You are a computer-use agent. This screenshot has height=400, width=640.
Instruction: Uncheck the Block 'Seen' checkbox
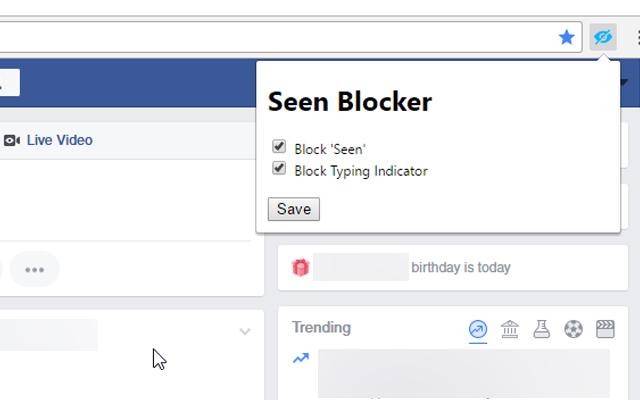[279, 147]
